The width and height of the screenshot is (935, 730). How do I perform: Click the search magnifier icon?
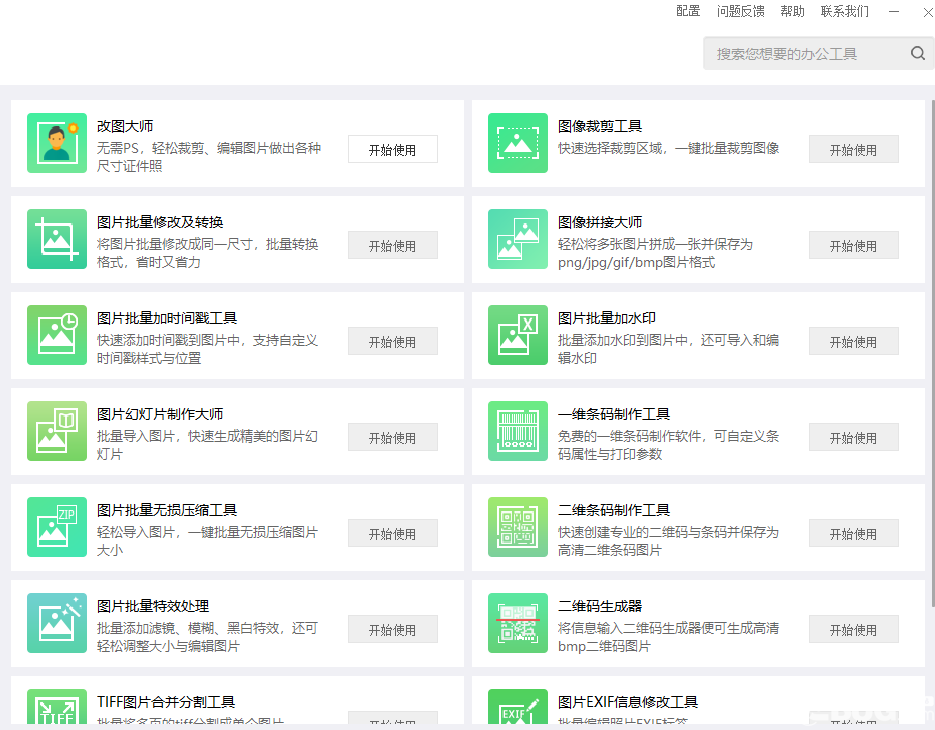point(917,53)
